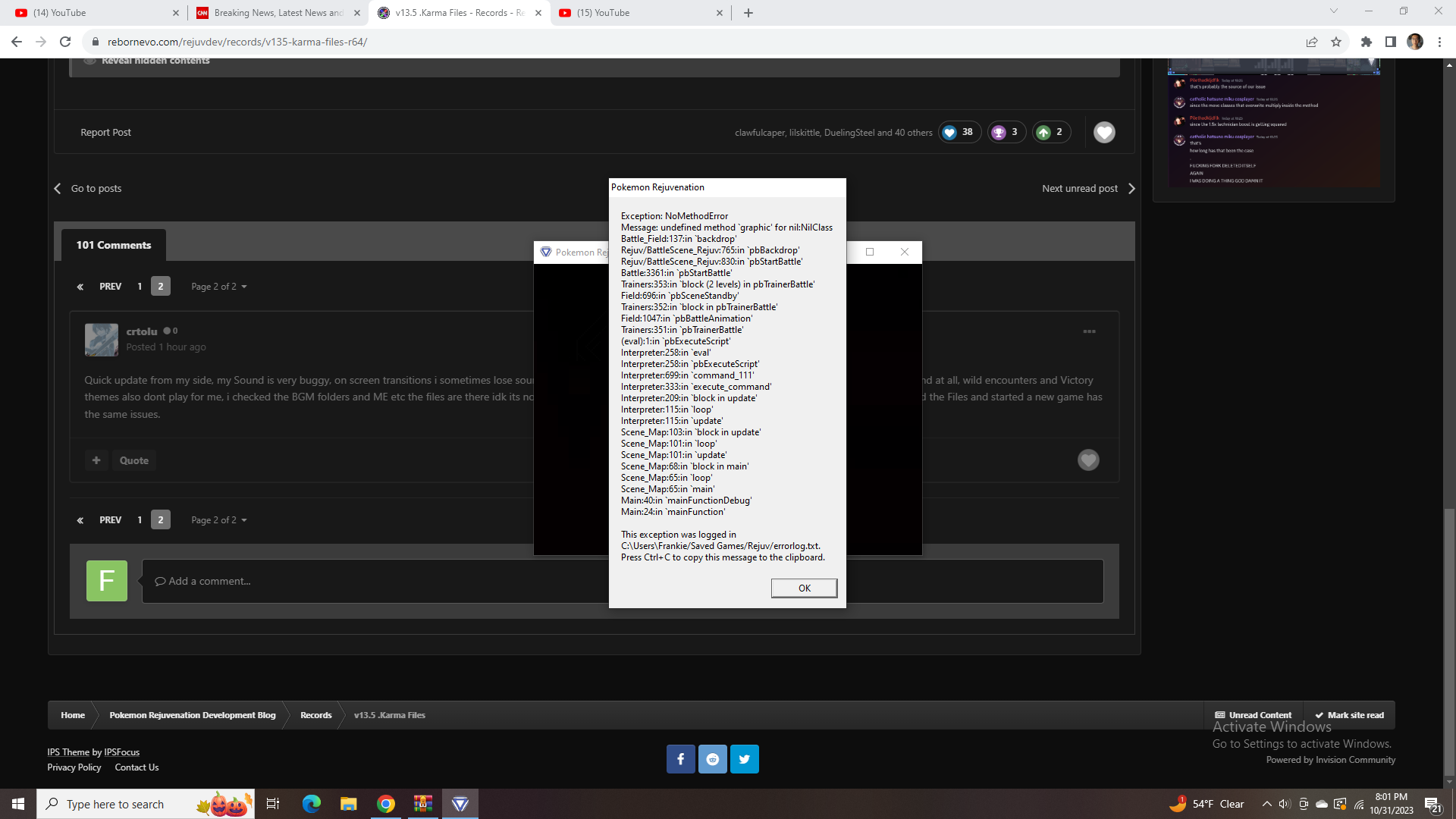Open Pokemon Rejuvenation Development Blog breadcrumb

pyautogui.click(x=193, y=715)
